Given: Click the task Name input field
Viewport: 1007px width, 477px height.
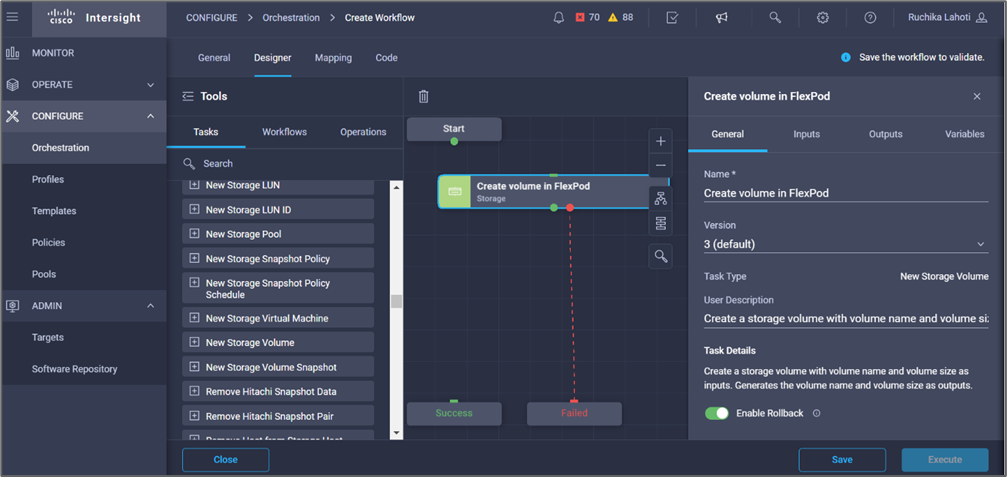Looking at the screenshot, I should (x=845, y=194).
